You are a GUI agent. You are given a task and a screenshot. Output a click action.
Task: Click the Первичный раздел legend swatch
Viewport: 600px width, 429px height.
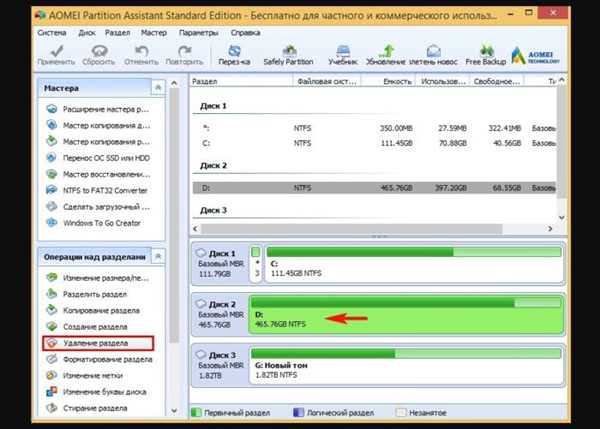tap(196, 413)
